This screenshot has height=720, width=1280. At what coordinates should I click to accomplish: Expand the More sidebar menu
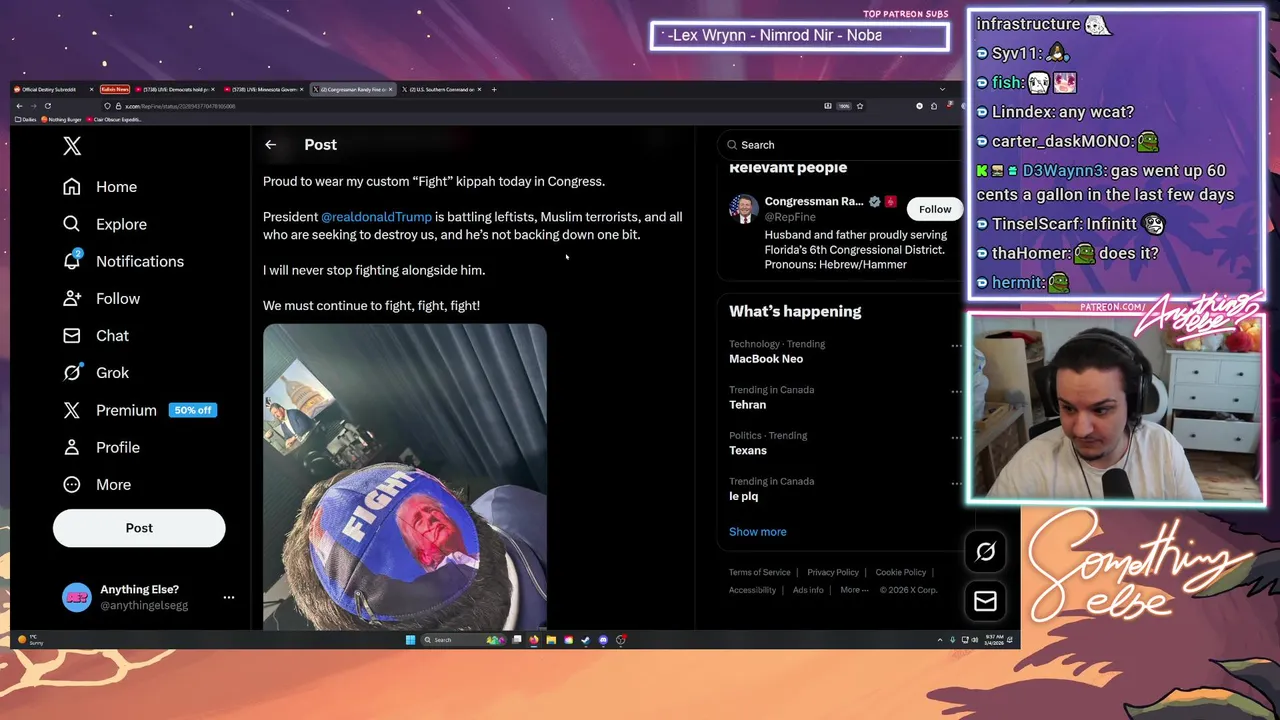[x=96, y=484]
